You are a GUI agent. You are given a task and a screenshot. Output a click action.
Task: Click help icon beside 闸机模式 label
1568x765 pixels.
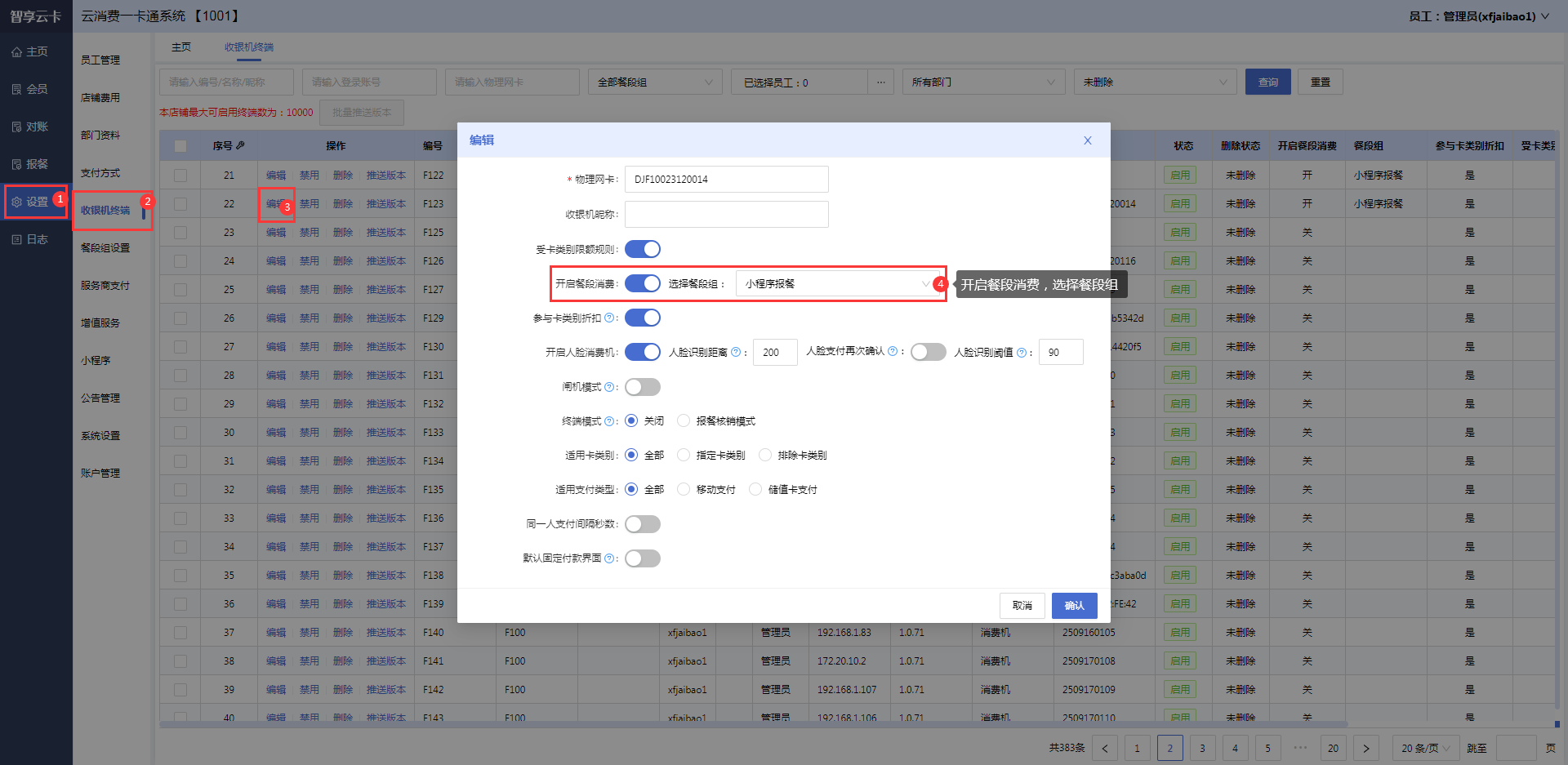click(x=609, y=387)
